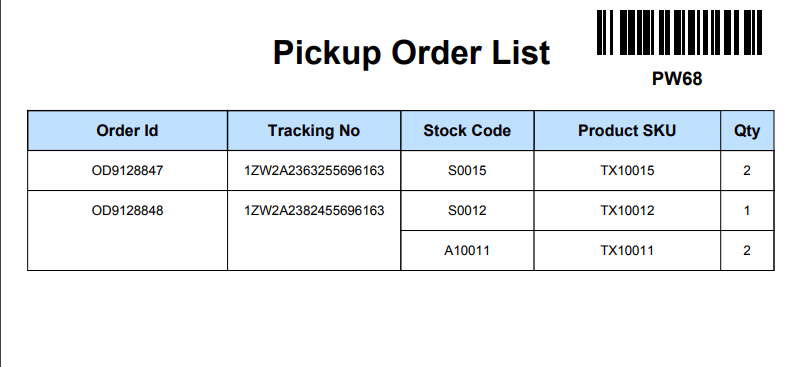
Task: Click product SKU TX10011
Action: tap(627, 250)
